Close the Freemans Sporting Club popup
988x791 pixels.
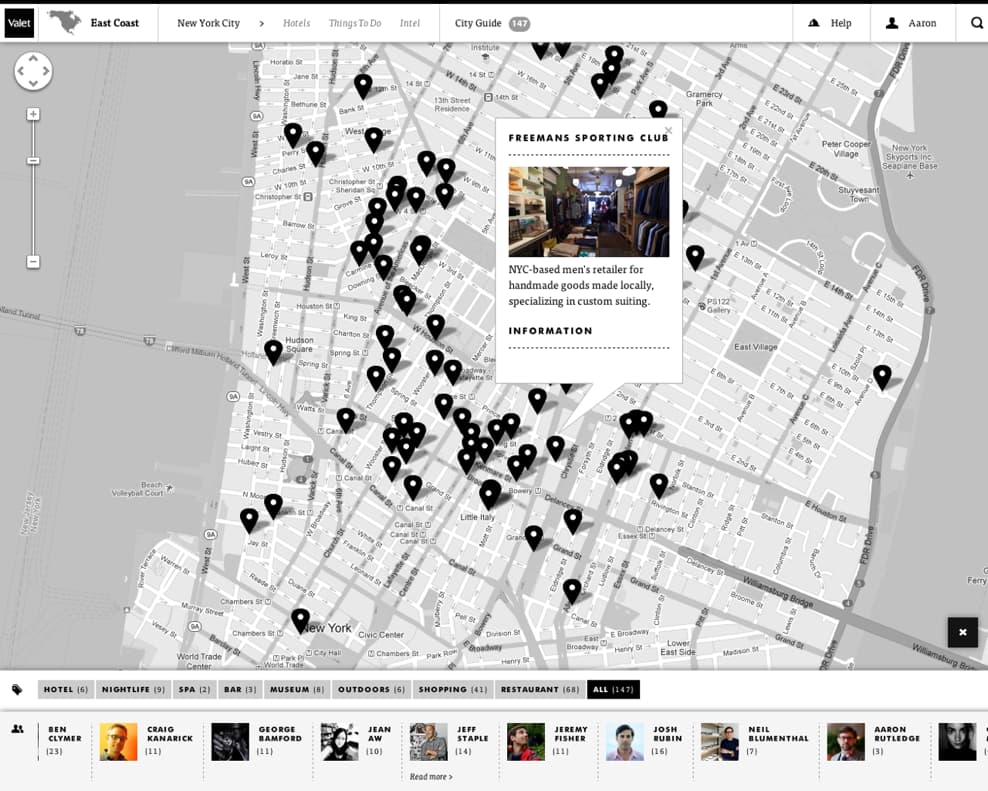point(669,130)
